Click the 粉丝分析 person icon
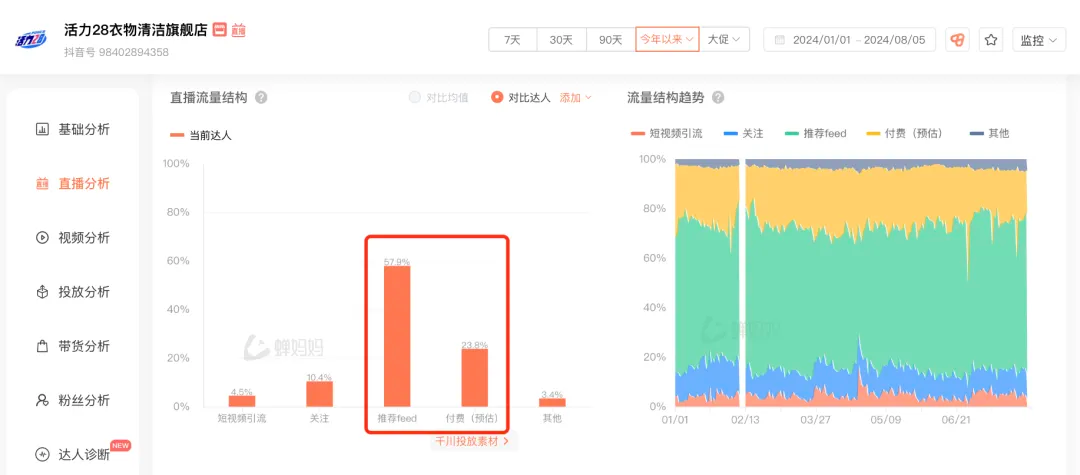1080x475 pixels. 42,400
